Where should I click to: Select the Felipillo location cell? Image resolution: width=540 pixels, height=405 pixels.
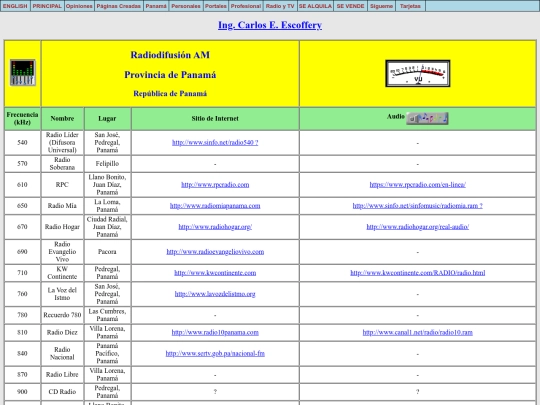(x=107, y=164)
